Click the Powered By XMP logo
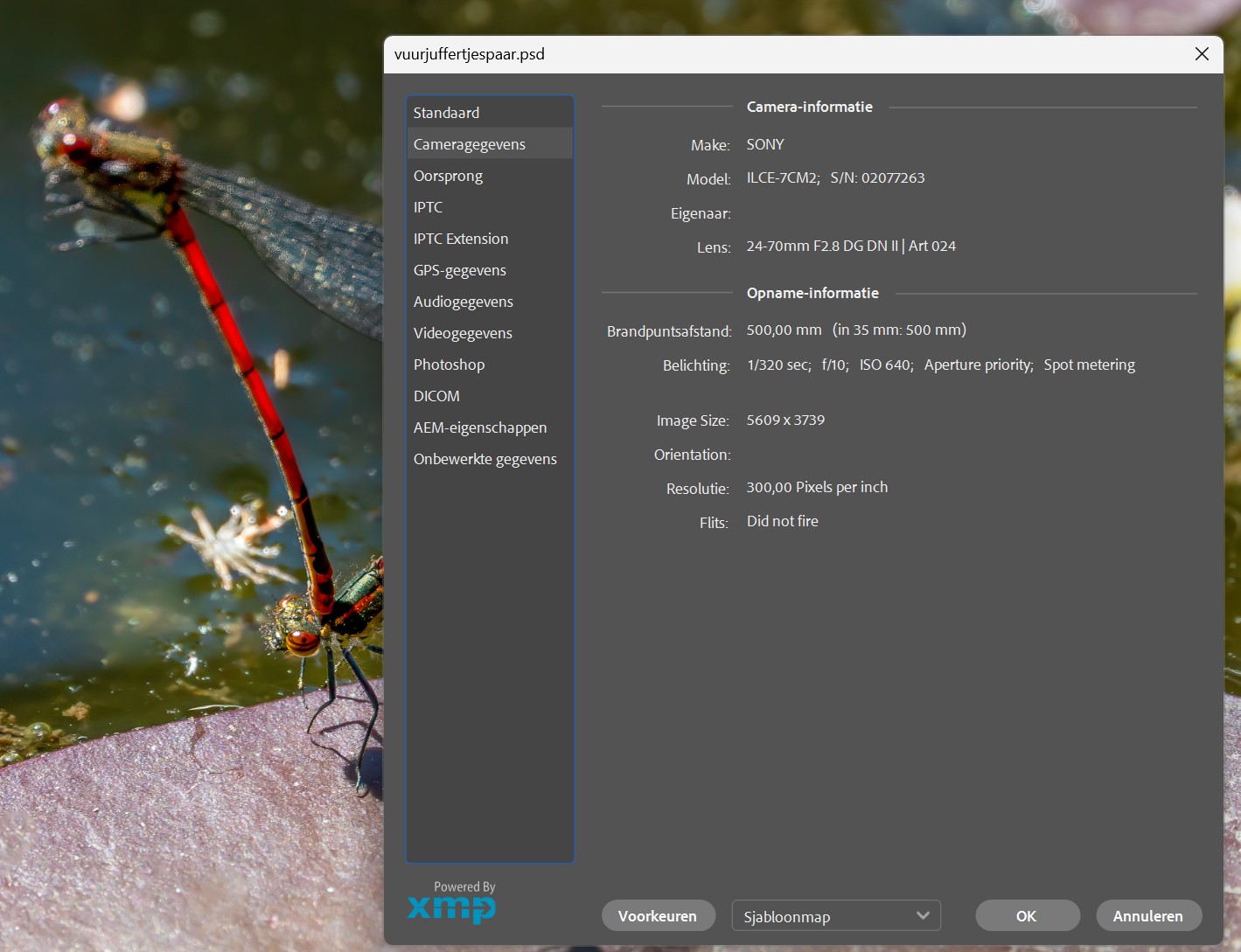 [452, 901]
